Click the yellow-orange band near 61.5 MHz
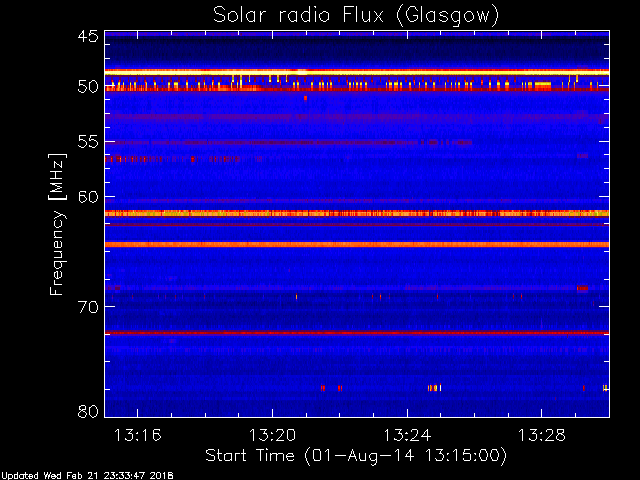Screen dimensions: 640x480 (357, 213)
